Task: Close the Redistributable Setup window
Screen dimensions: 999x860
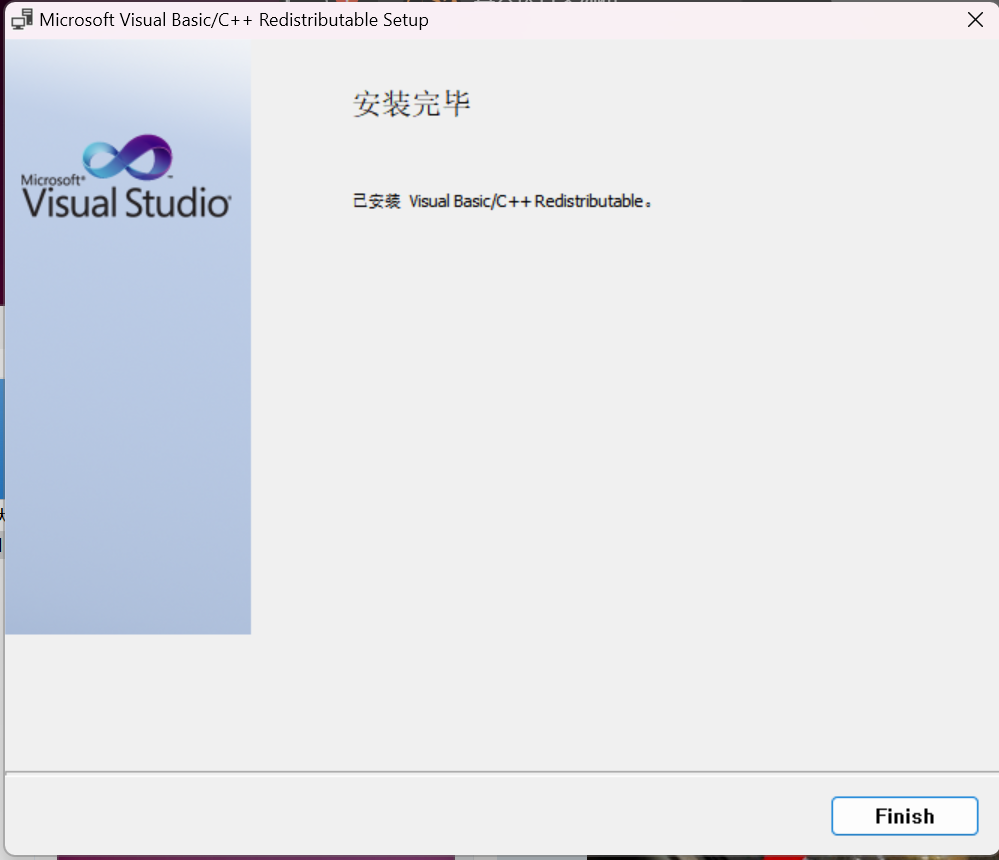Action: point(975,20)
